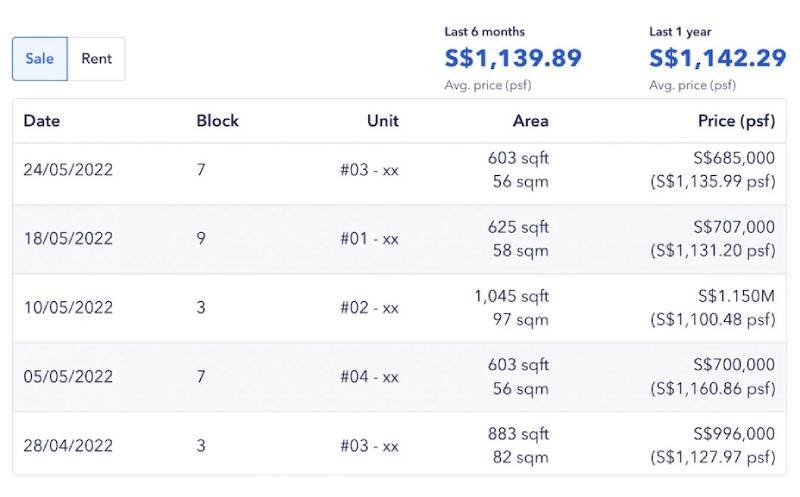Viewport: 800px width, 497px height.
Task: Click the Last 6 months average price S$1,139.89
Action: click(x=513, y=58)
